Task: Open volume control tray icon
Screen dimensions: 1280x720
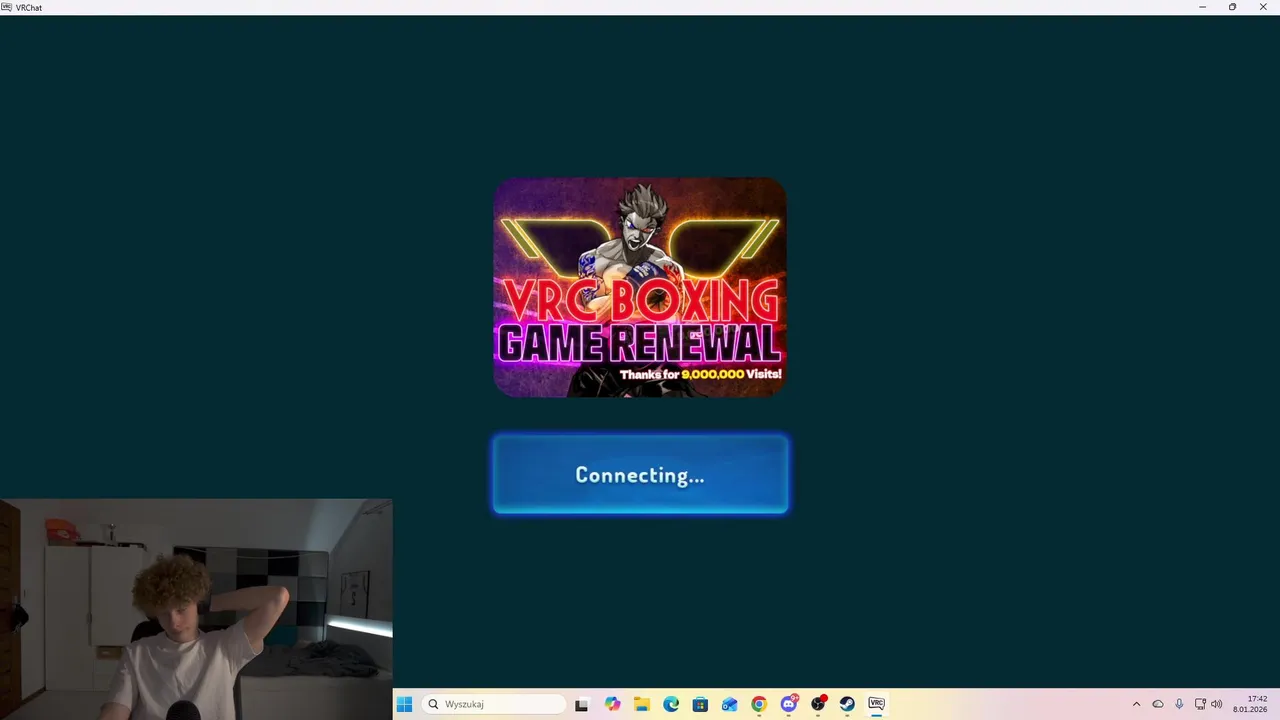Action: point(1217,704)
